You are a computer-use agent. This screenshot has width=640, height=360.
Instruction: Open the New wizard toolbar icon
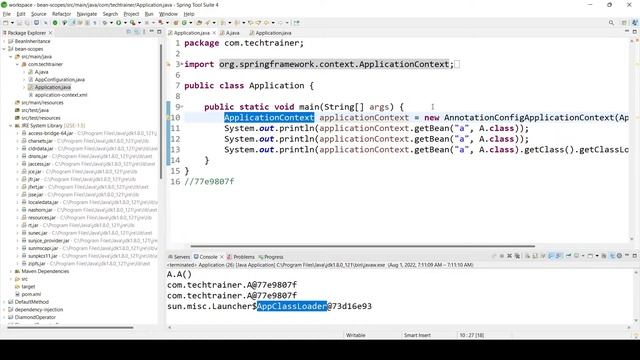5,23
